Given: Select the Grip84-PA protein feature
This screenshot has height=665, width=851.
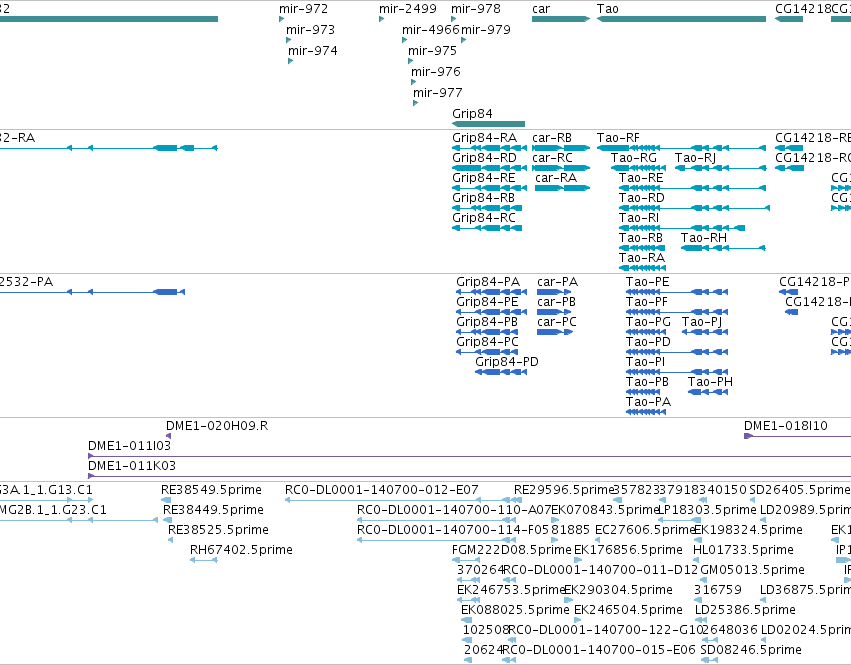Looking at the screenshot, I should point(491,292).
